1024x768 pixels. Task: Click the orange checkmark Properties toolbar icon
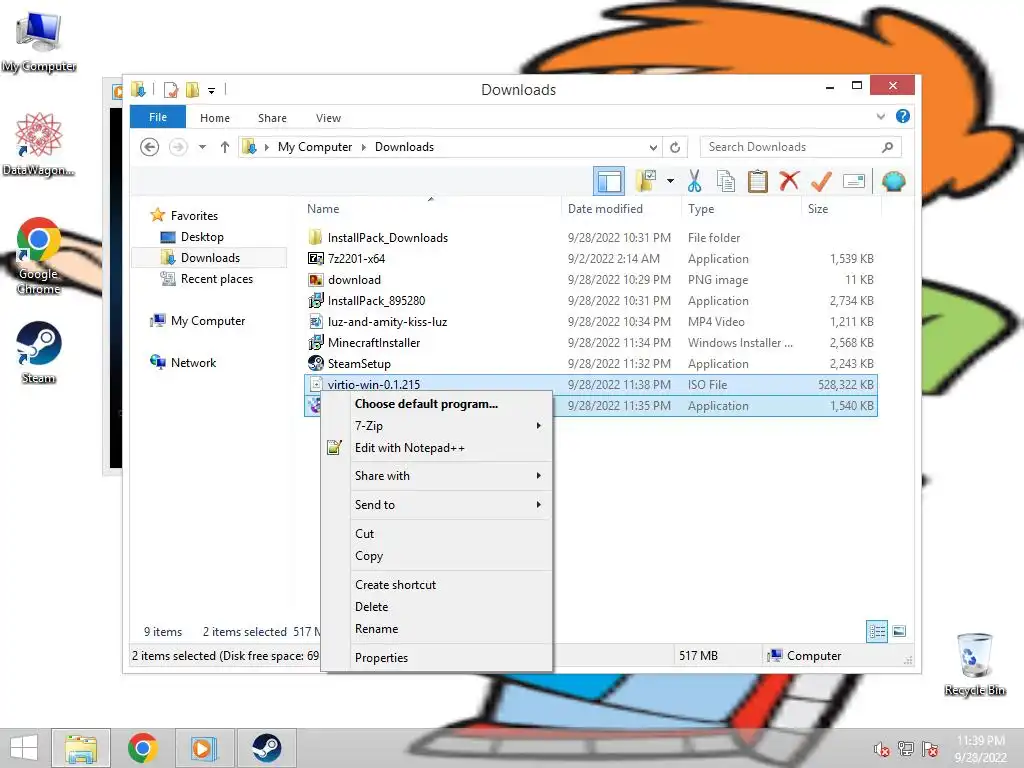[x=821, y=182]
